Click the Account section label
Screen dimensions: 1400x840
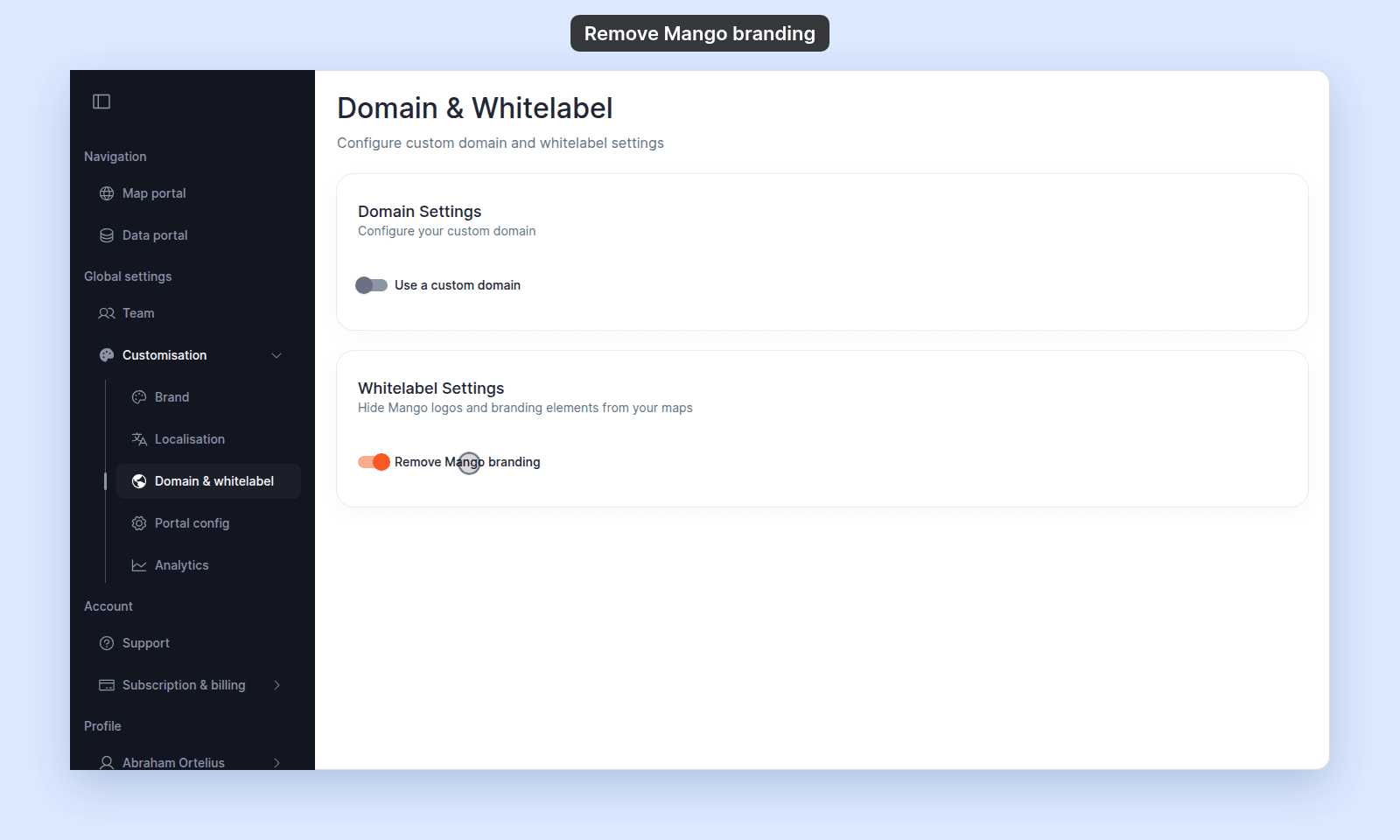[108, 606]
